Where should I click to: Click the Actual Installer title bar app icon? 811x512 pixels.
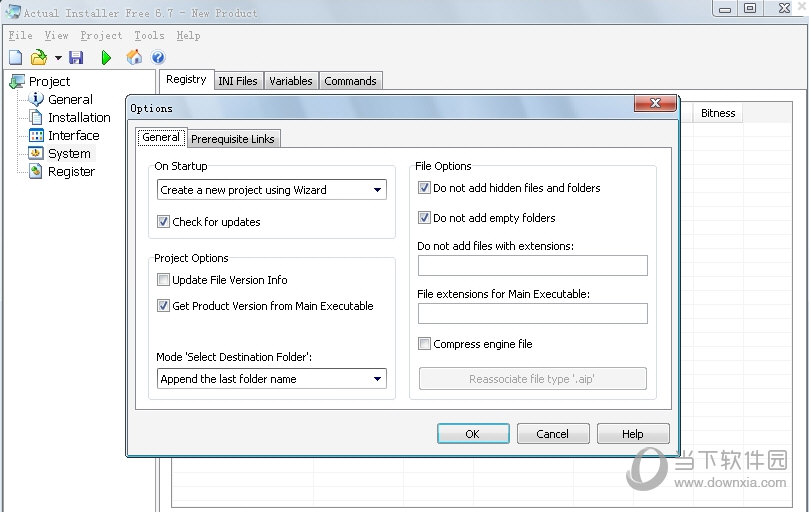pos(13,11)
